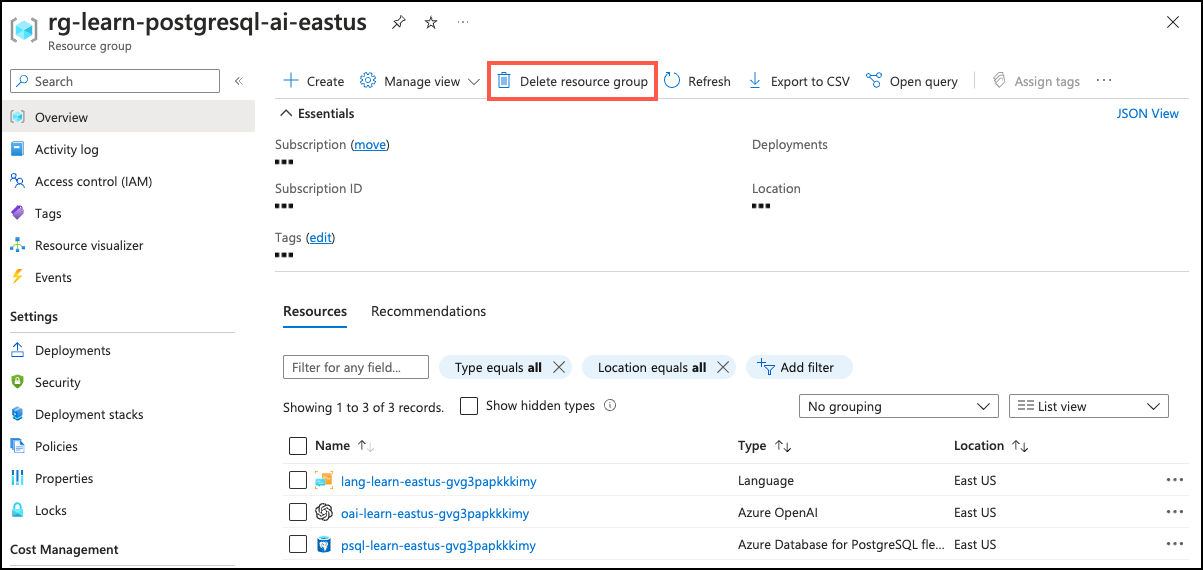Click the Open query icon

874,81
